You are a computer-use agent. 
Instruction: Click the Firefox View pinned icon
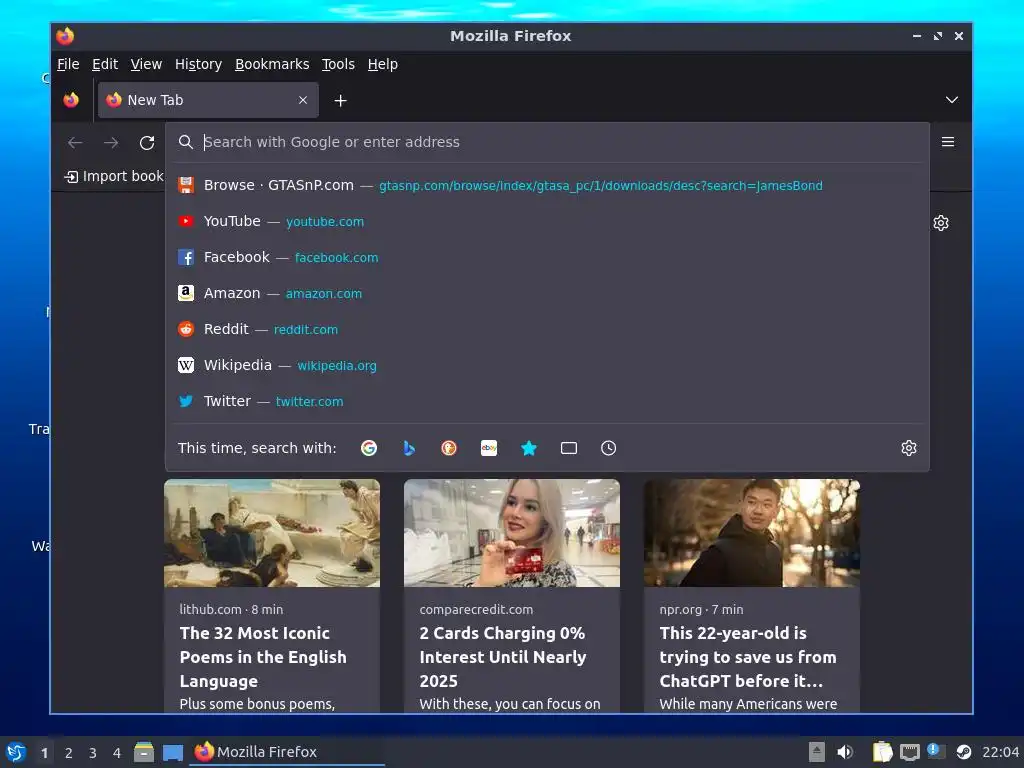tap(71, 100)
